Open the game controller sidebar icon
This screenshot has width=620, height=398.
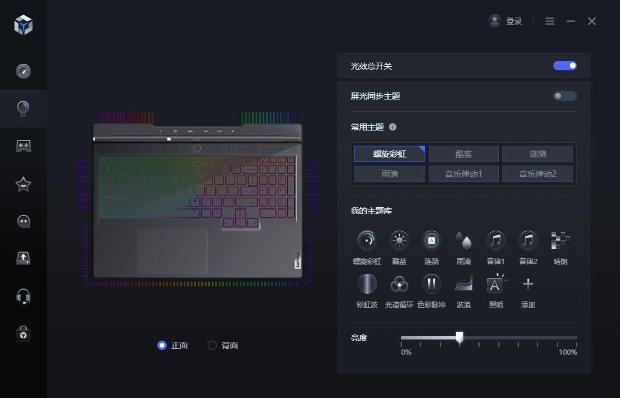point(23,146)
